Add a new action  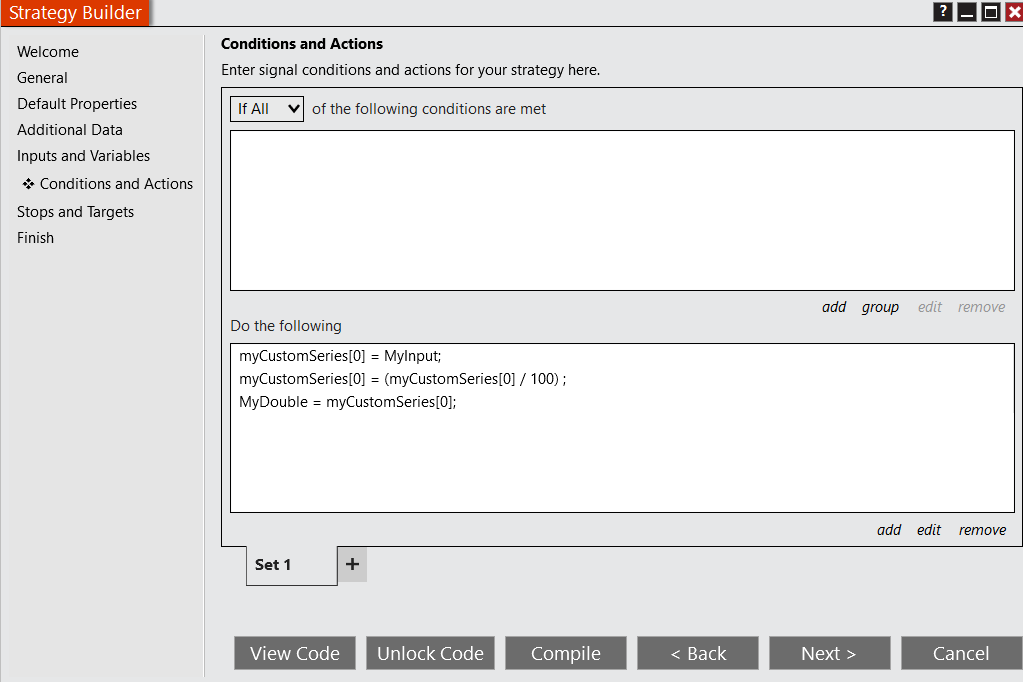[x=889, y=530]
